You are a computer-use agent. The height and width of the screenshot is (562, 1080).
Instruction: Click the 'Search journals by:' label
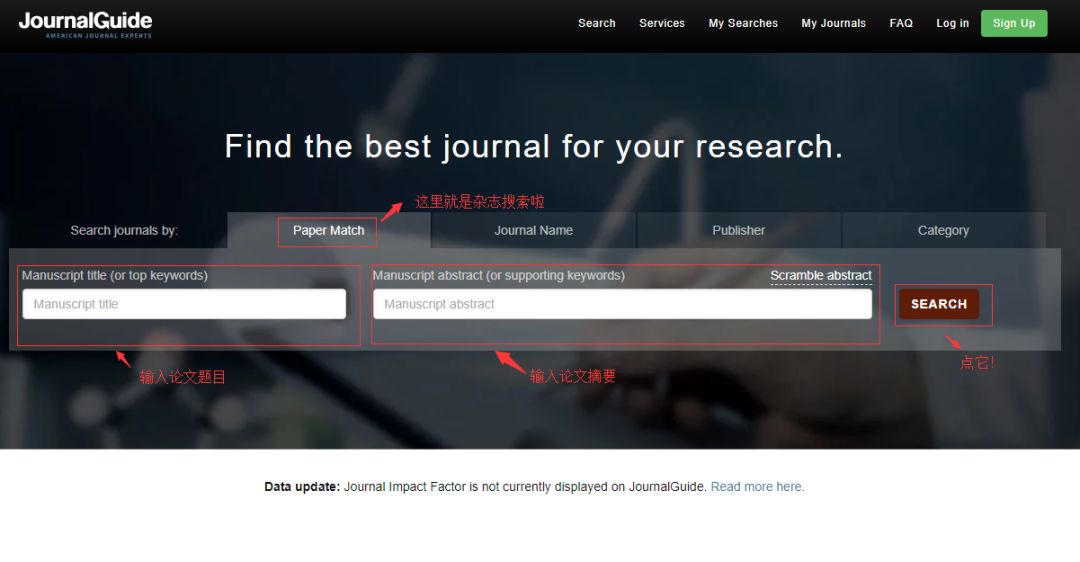(x=124, y=231)
